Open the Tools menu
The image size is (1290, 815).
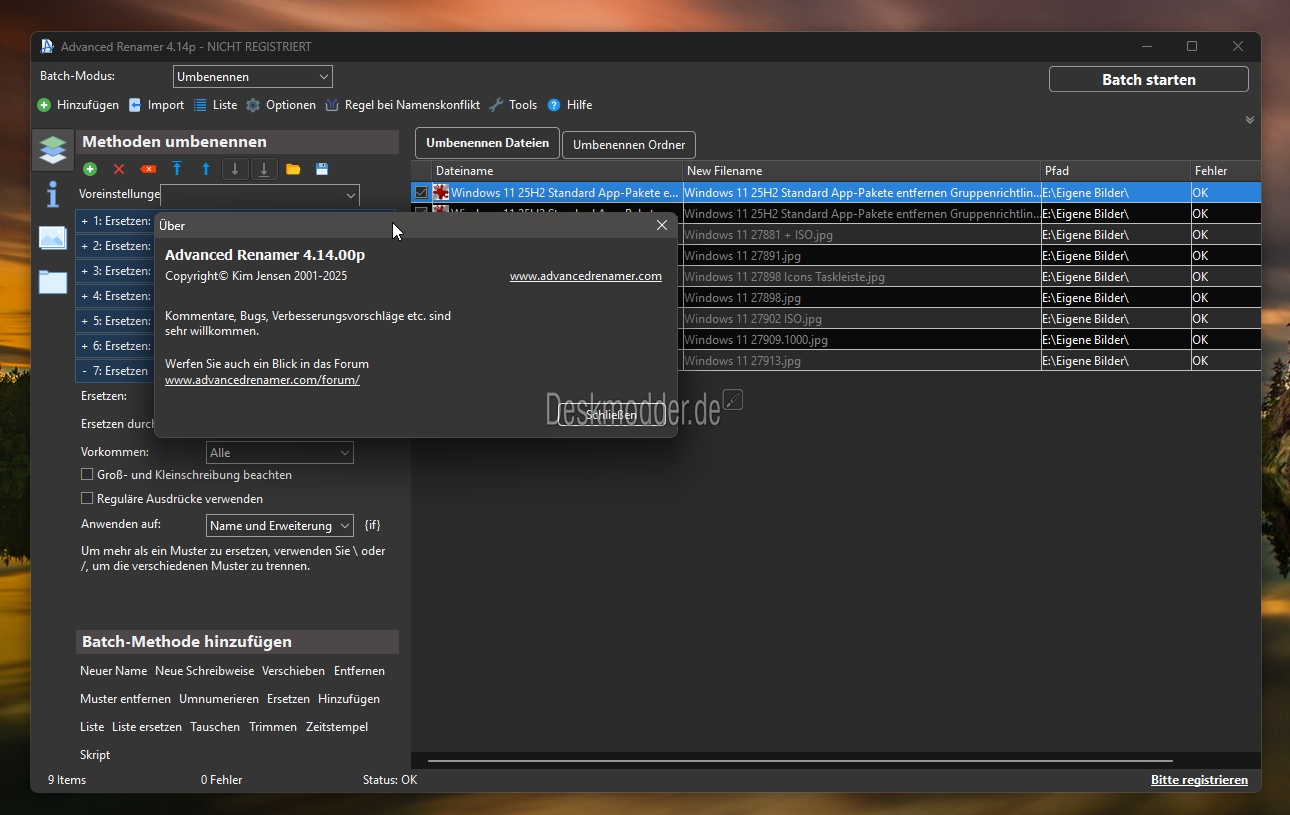pyautogui.click(x=513, y=105)
